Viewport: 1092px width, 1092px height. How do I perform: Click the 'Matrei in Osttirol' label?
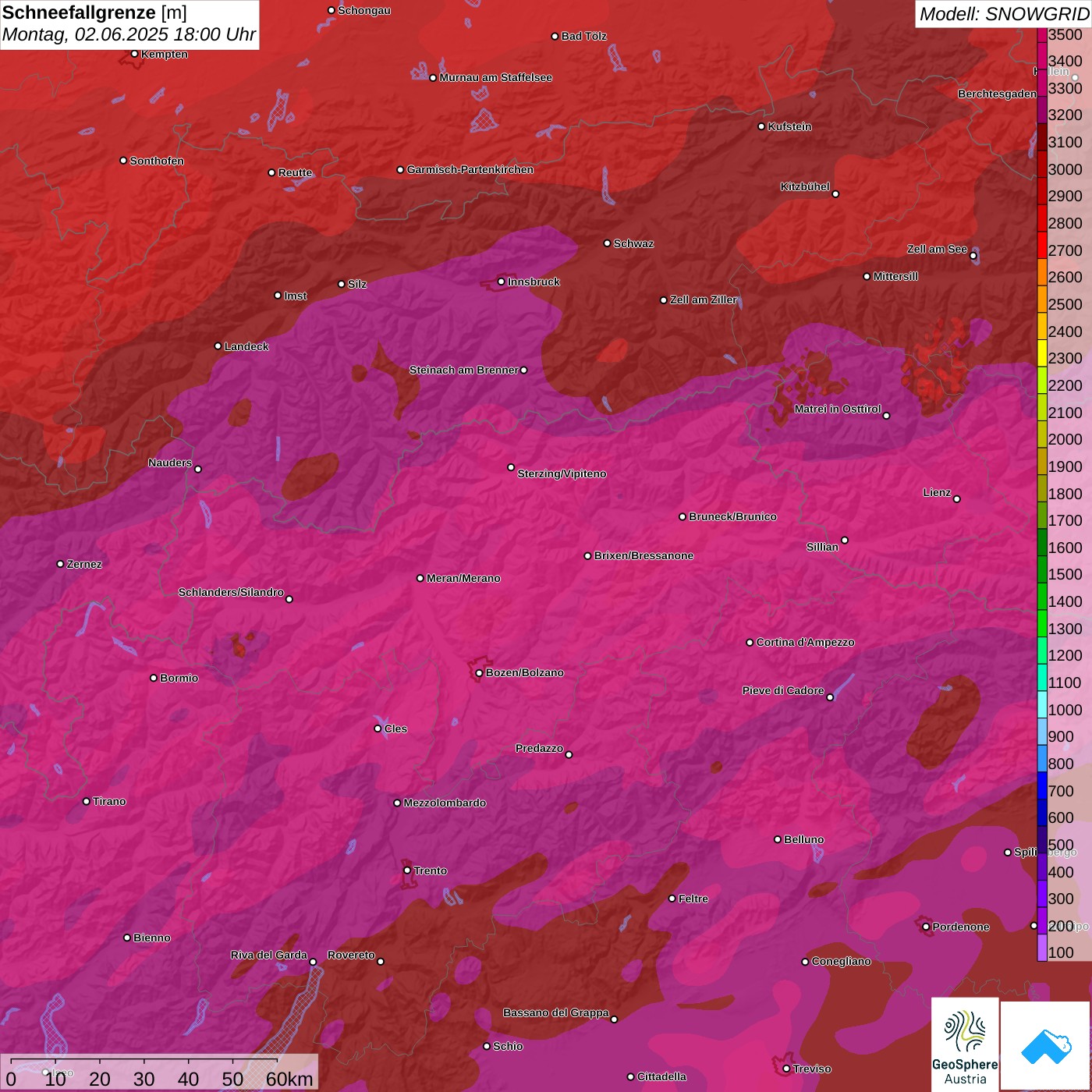838,409
